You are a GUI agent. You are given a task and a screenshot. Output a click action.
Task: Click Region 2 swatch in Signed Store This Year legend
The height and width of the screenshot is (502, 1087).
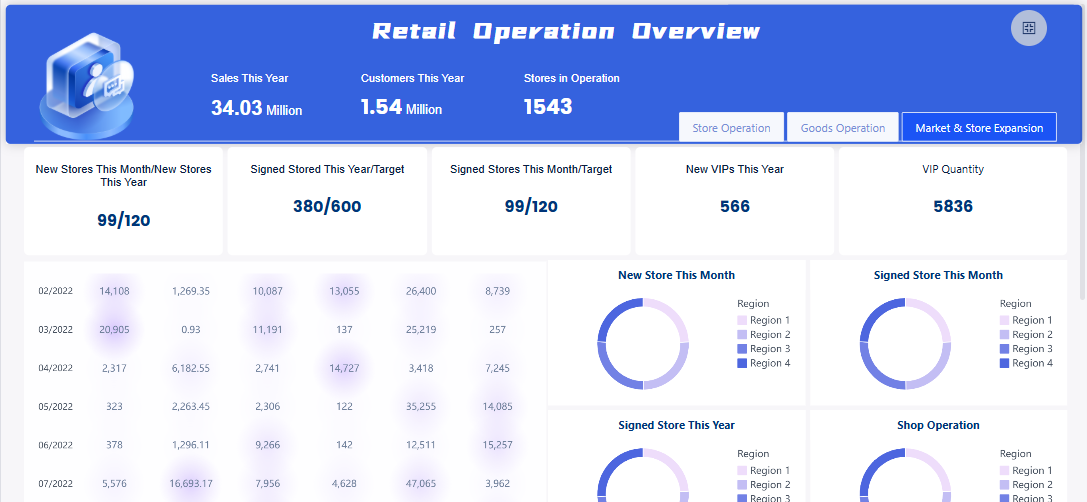[x=742, y=485]
